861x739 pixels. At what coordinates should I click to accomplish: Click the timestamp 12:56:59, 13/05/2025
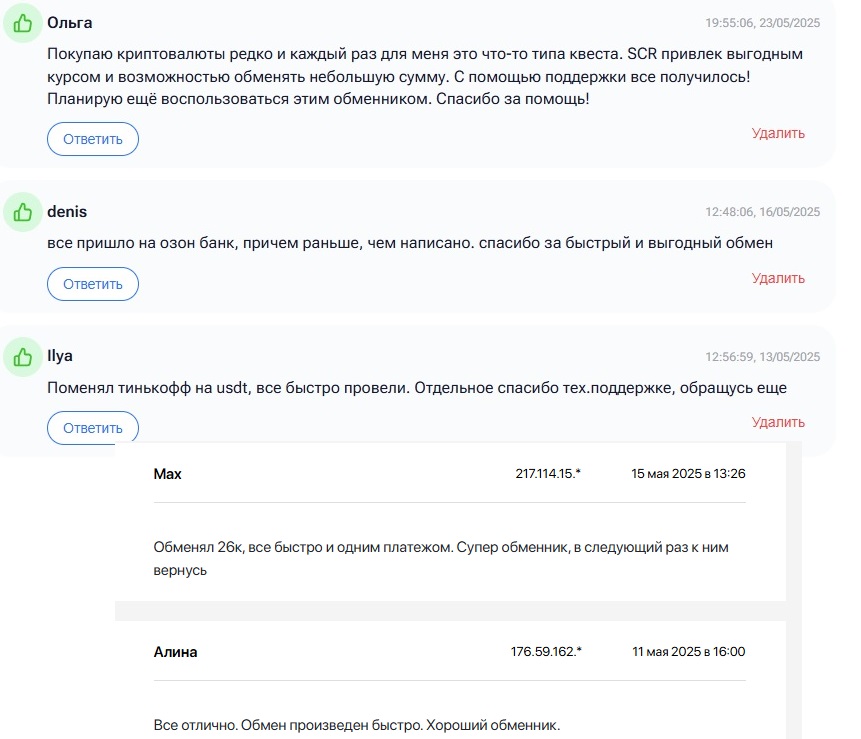(x=762, y=357)
